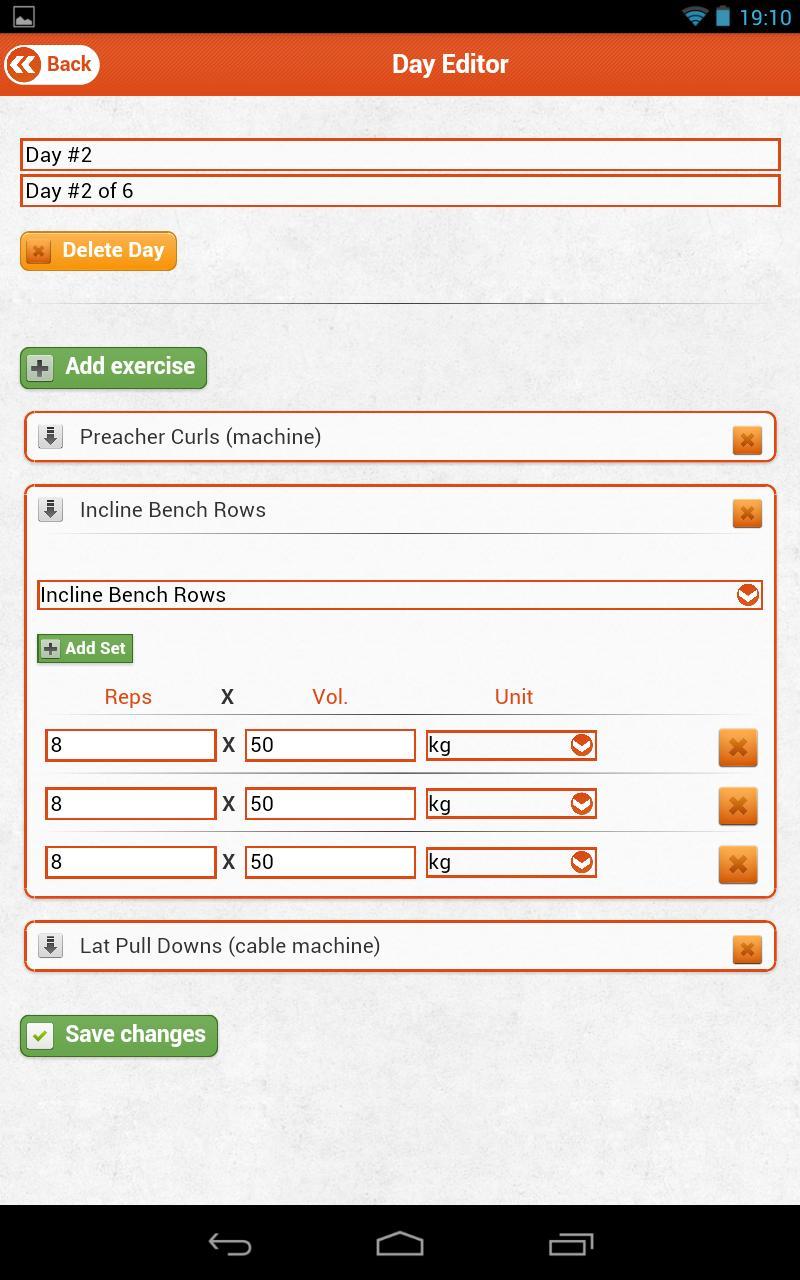Edit the reps value of the third set

click(x=130, y=861)
